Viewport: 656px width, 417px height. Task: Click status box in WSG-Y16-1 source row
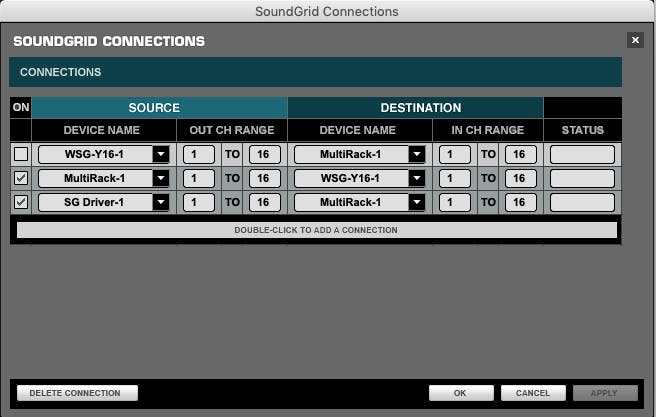coord(582,154)
